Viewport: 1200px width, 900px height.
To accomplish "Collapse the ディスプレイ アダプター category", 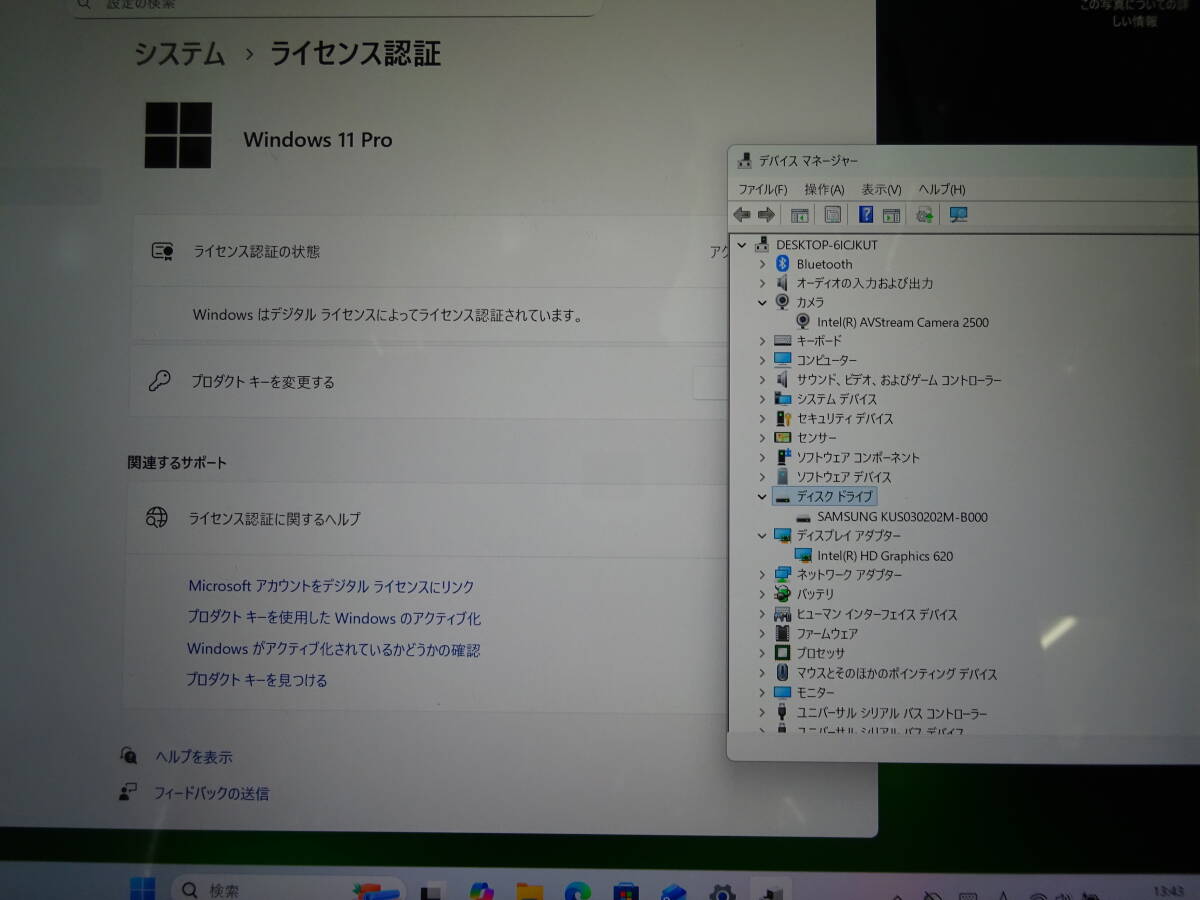I will coord(762,536).
